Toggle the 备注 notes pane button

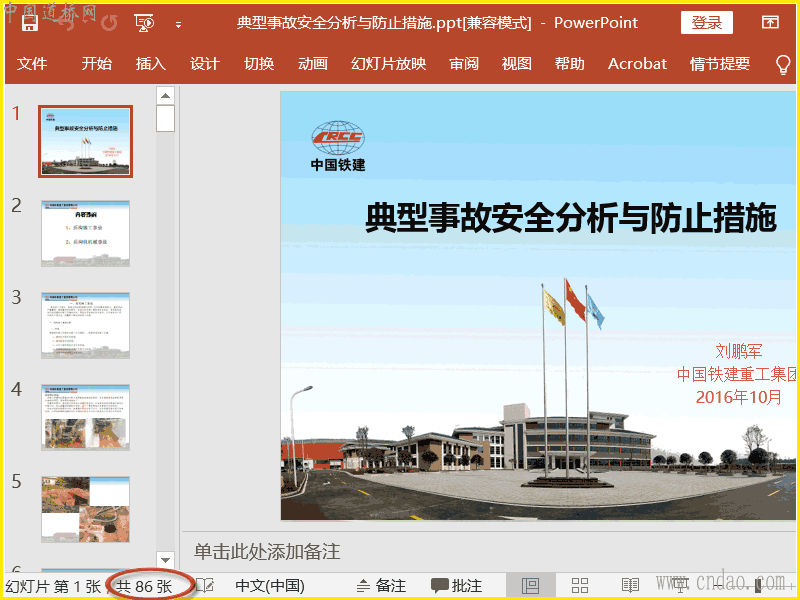coord(381,586)
